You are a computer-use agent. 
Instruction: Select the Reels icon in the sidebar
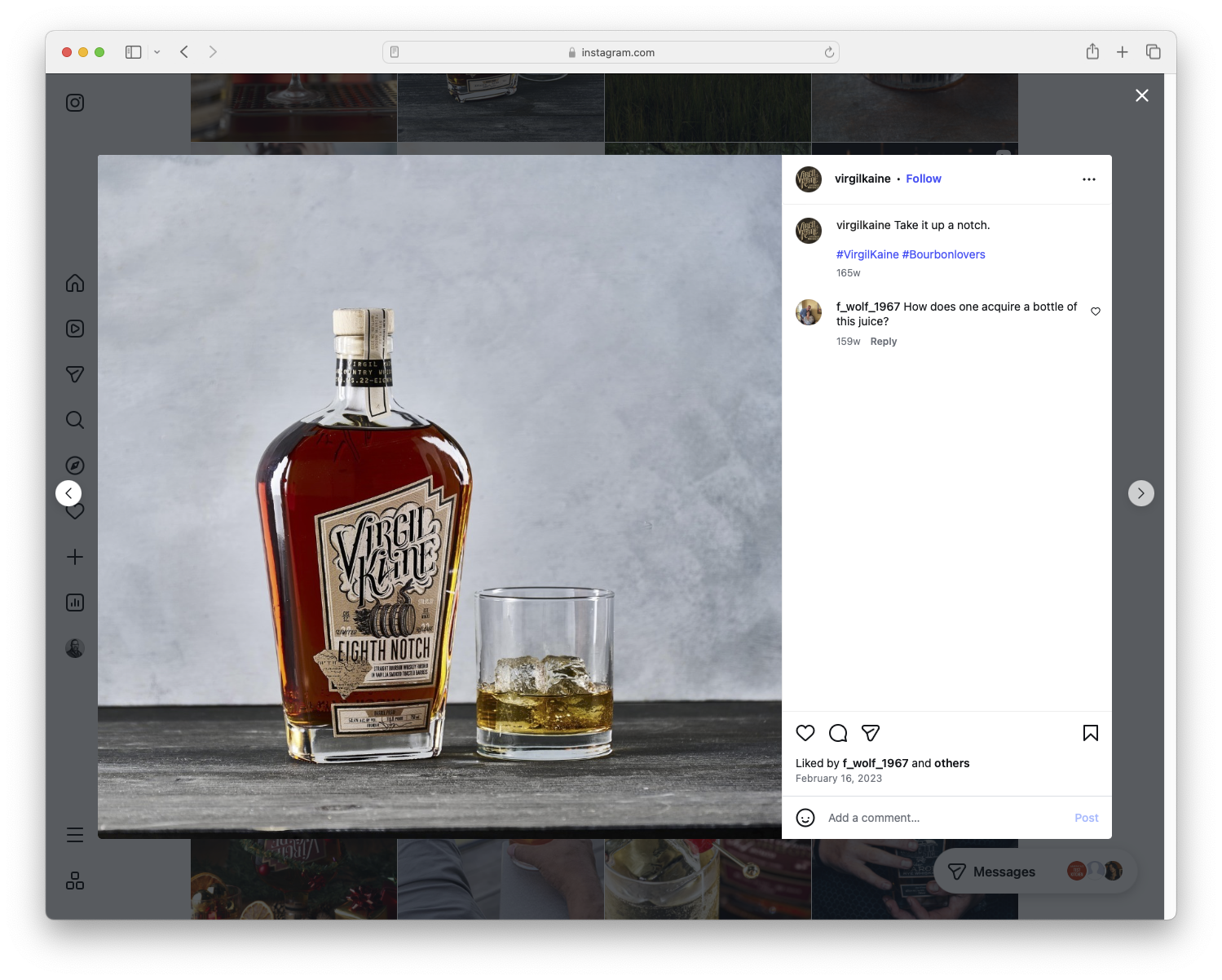[x=74, y=329]
